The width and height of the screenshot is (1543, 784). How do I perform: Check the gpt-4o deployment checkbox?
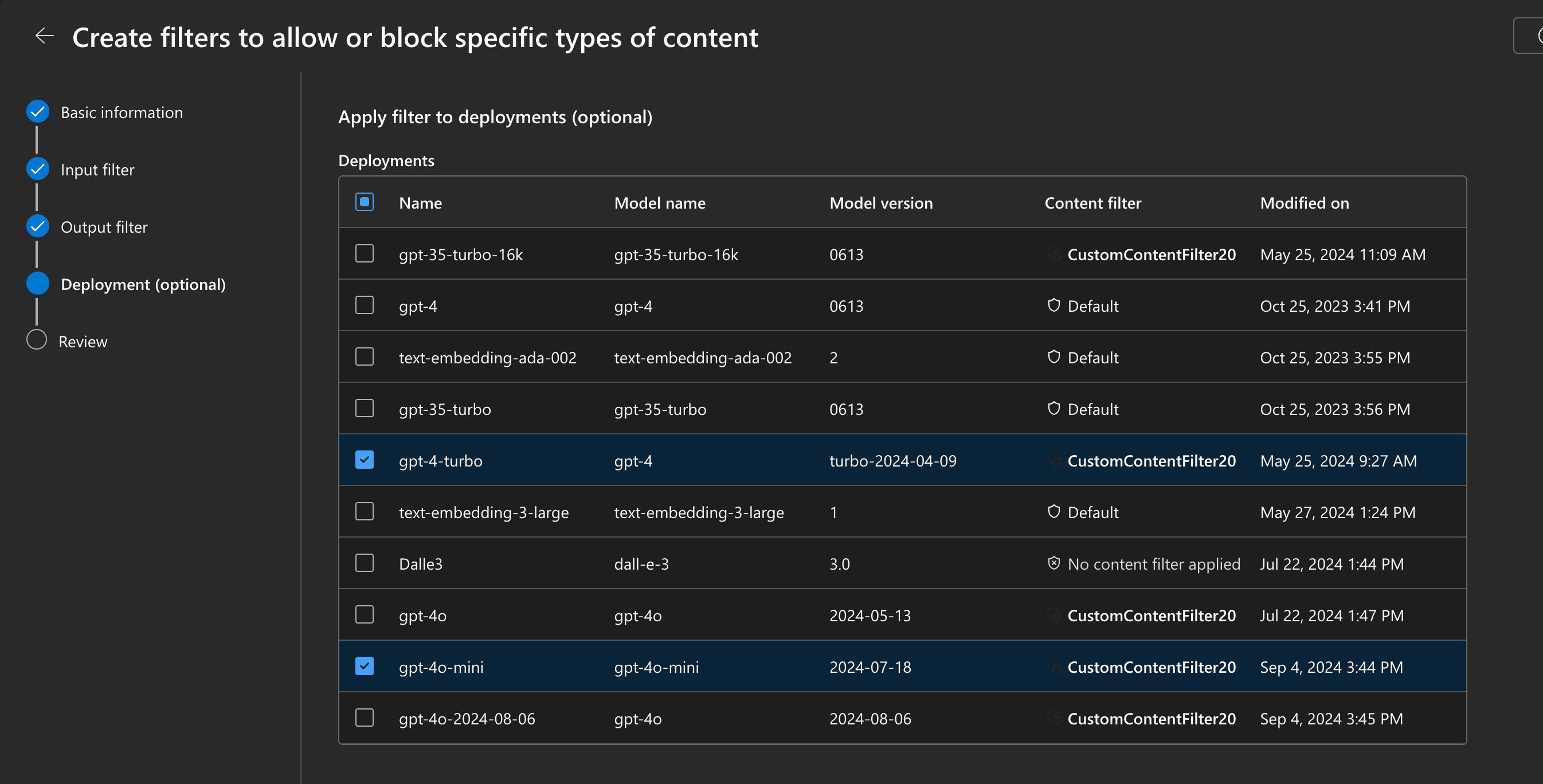364,614
